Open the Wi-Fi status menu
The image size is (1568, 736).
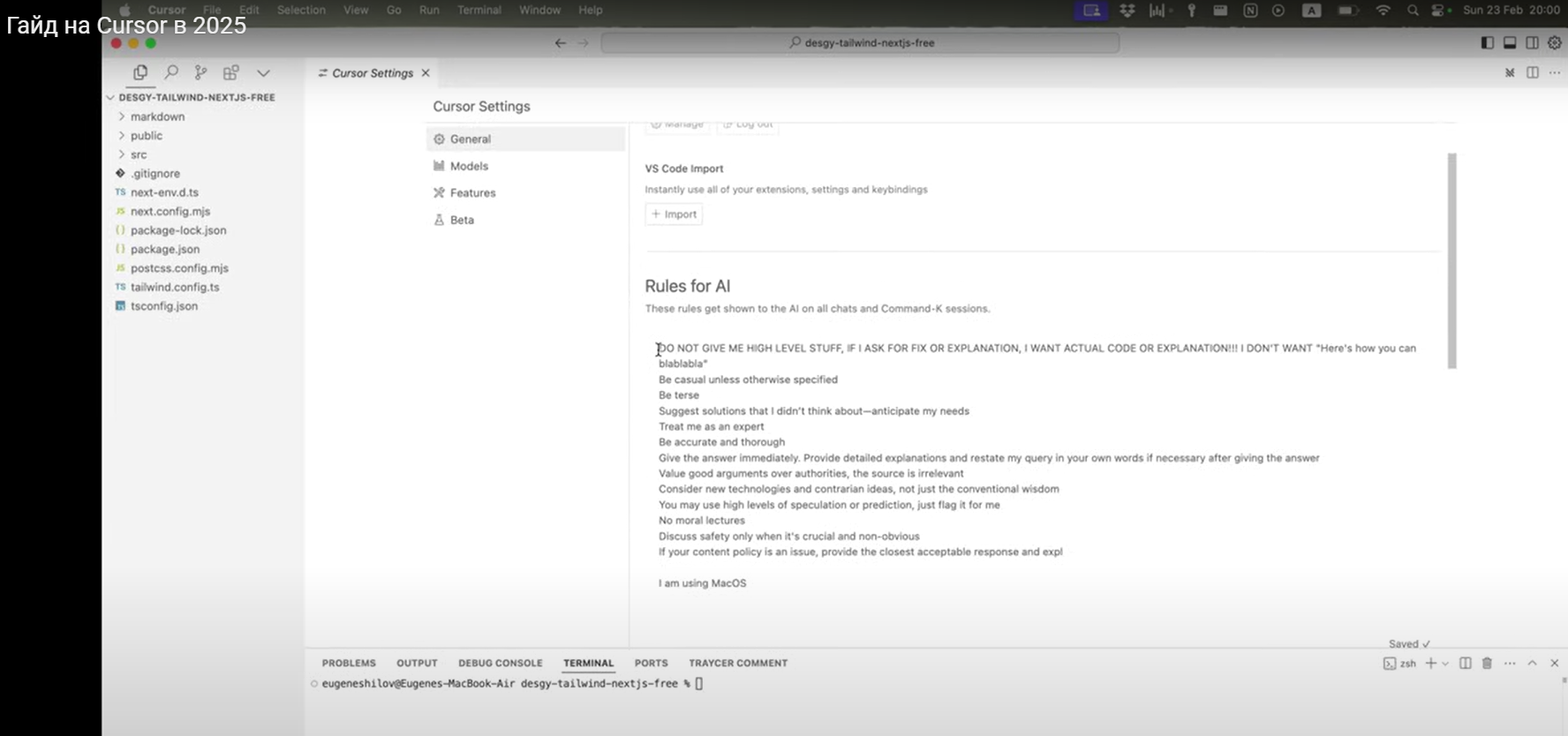[x=1383, y=11]
